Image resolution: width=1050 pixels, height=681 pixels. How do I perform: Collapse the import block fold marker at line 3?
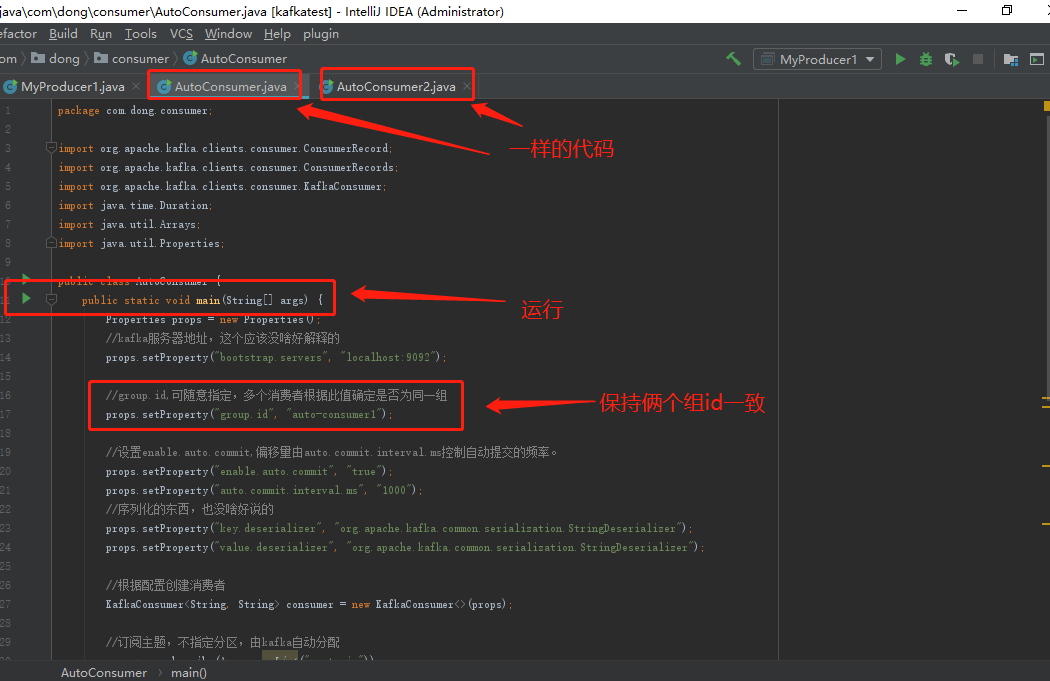coord(51,147)
